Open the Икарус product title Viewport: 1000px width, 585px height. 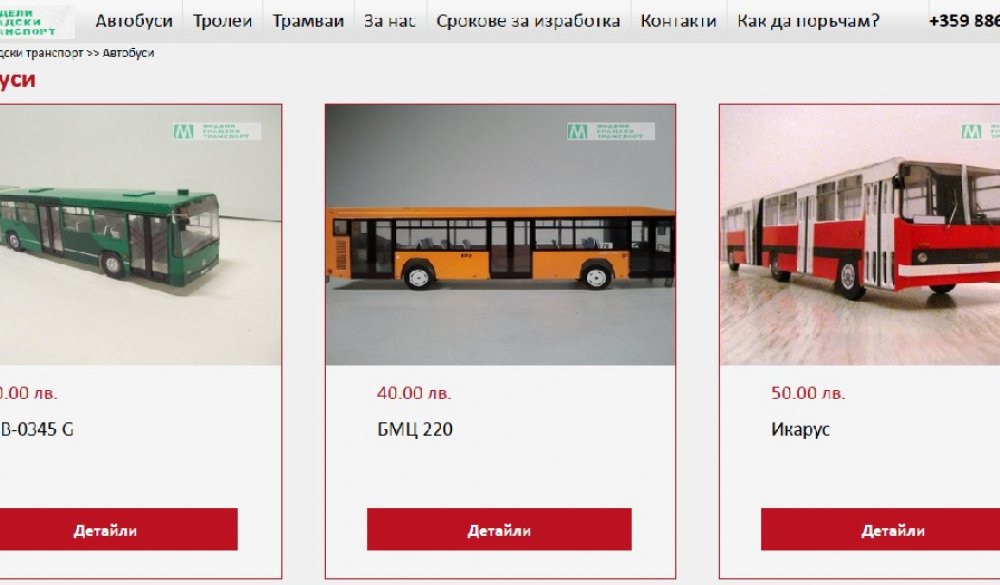click(x=800, y=429)
